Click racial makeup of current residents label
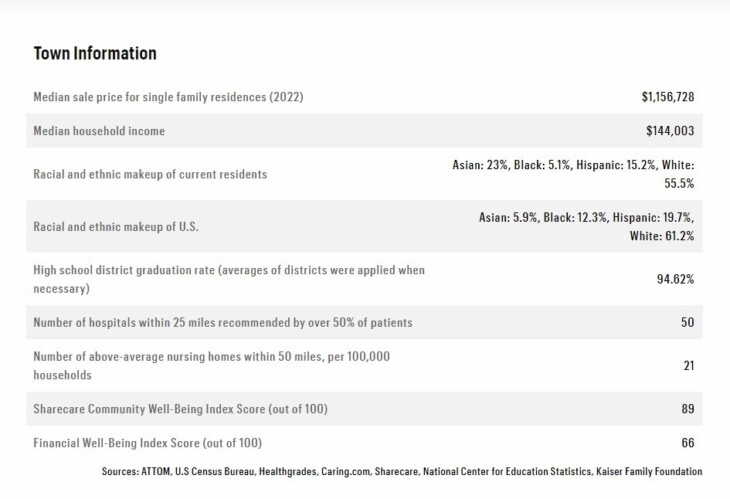The height and width of the screenshot is (499, 730). point(150,174)
